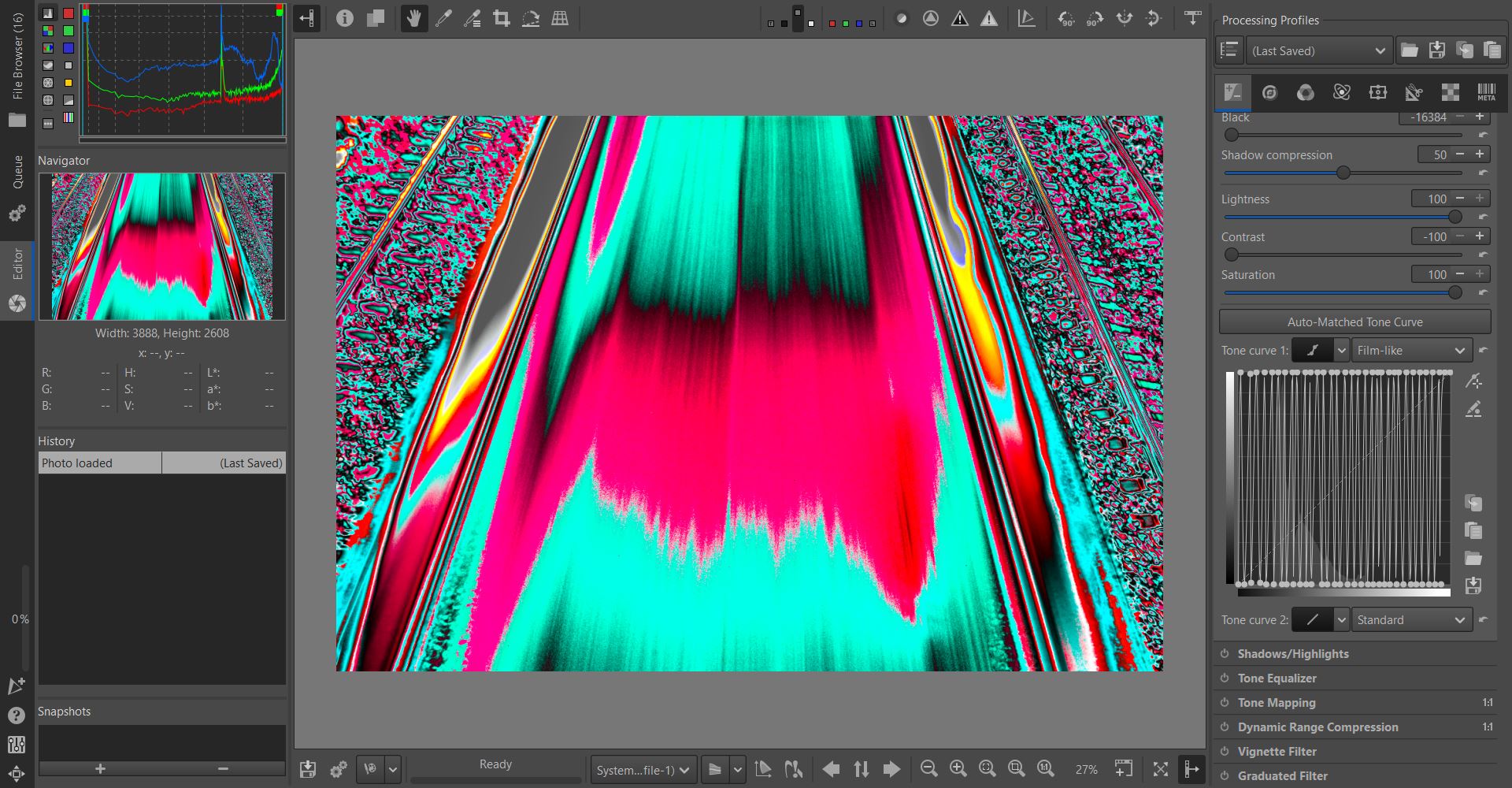
Task: Toggle profile fill mode button
Action: tap(1228, 50)
